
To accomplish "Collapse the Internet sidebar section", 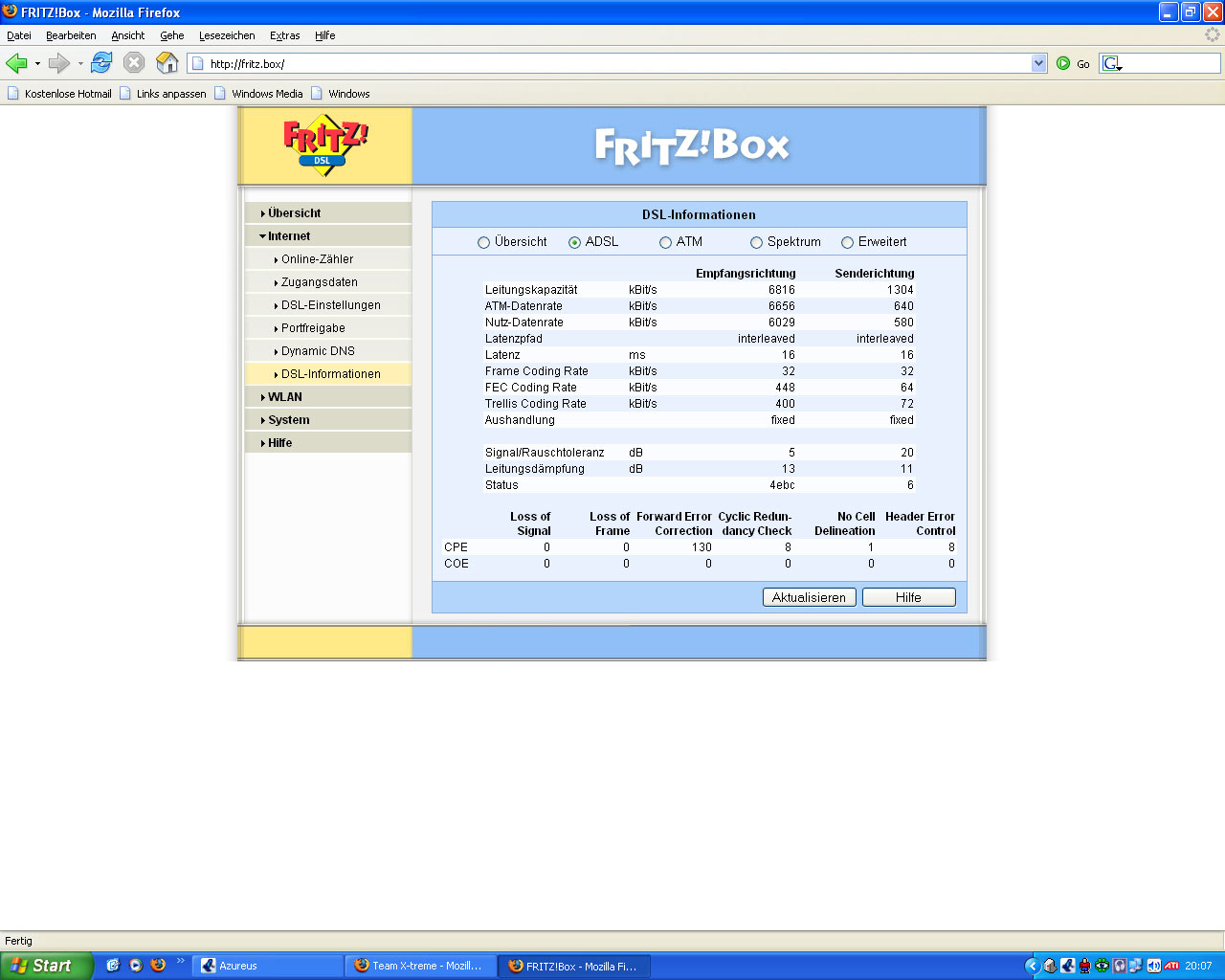I will (327, 236).
